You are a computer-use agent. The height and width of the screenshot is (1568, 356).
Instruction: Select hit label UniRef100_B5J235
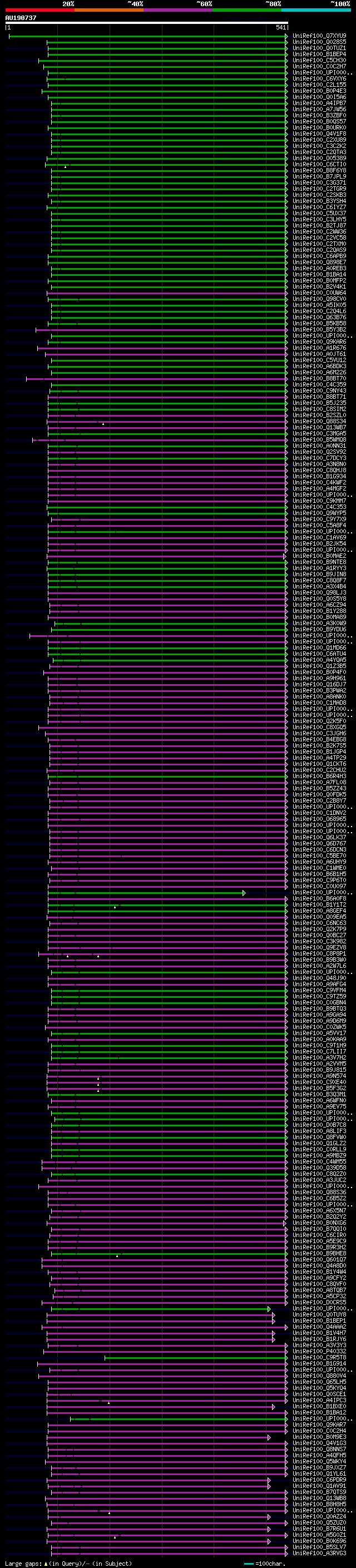pos(319,403)
